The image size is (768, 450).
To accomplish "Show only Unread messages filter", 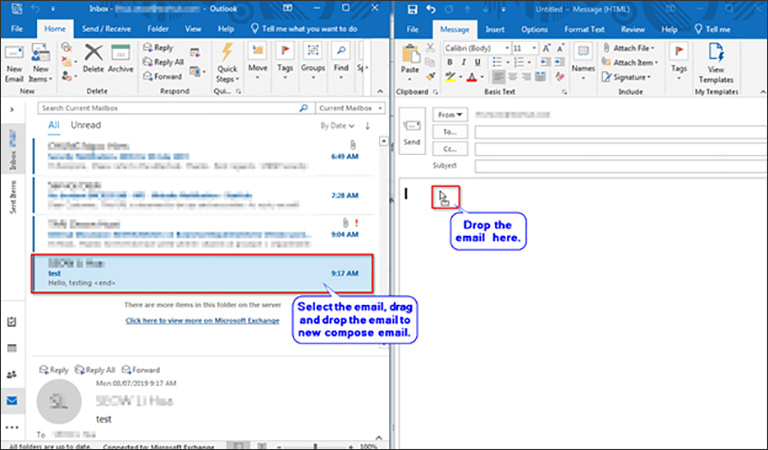I will coord(86,125).
